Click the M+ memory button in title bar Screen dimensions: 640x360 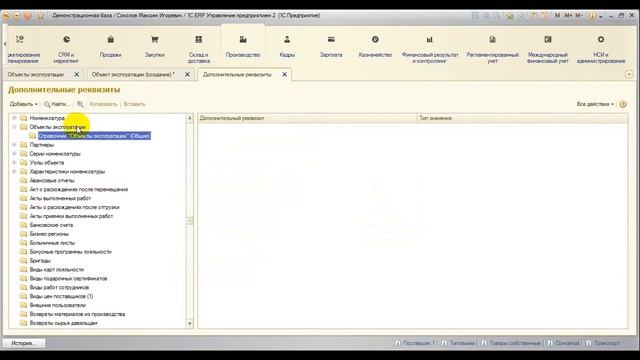pos(568,16)
